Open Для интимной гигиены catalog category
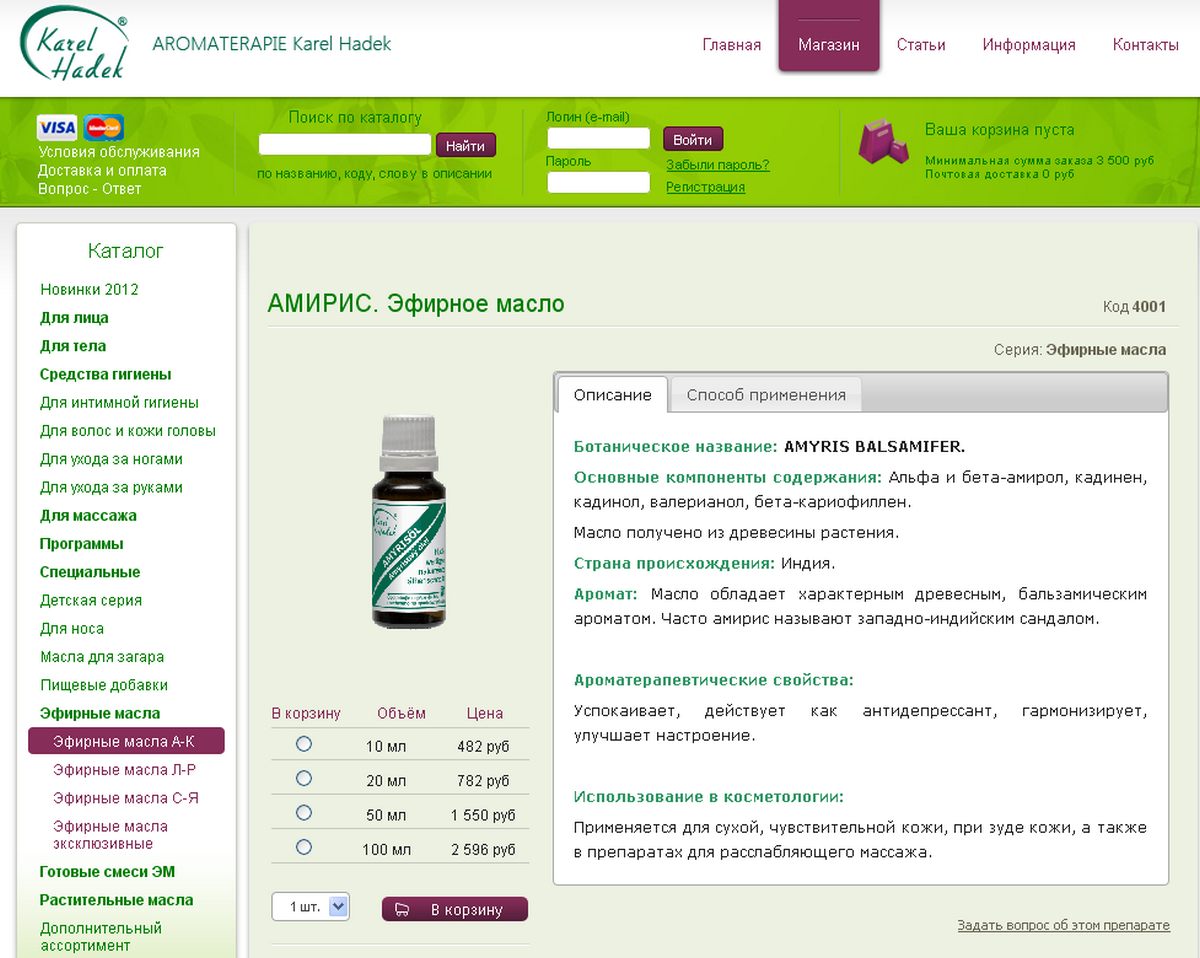This screenshot has height=958, width=1200. 119,402
